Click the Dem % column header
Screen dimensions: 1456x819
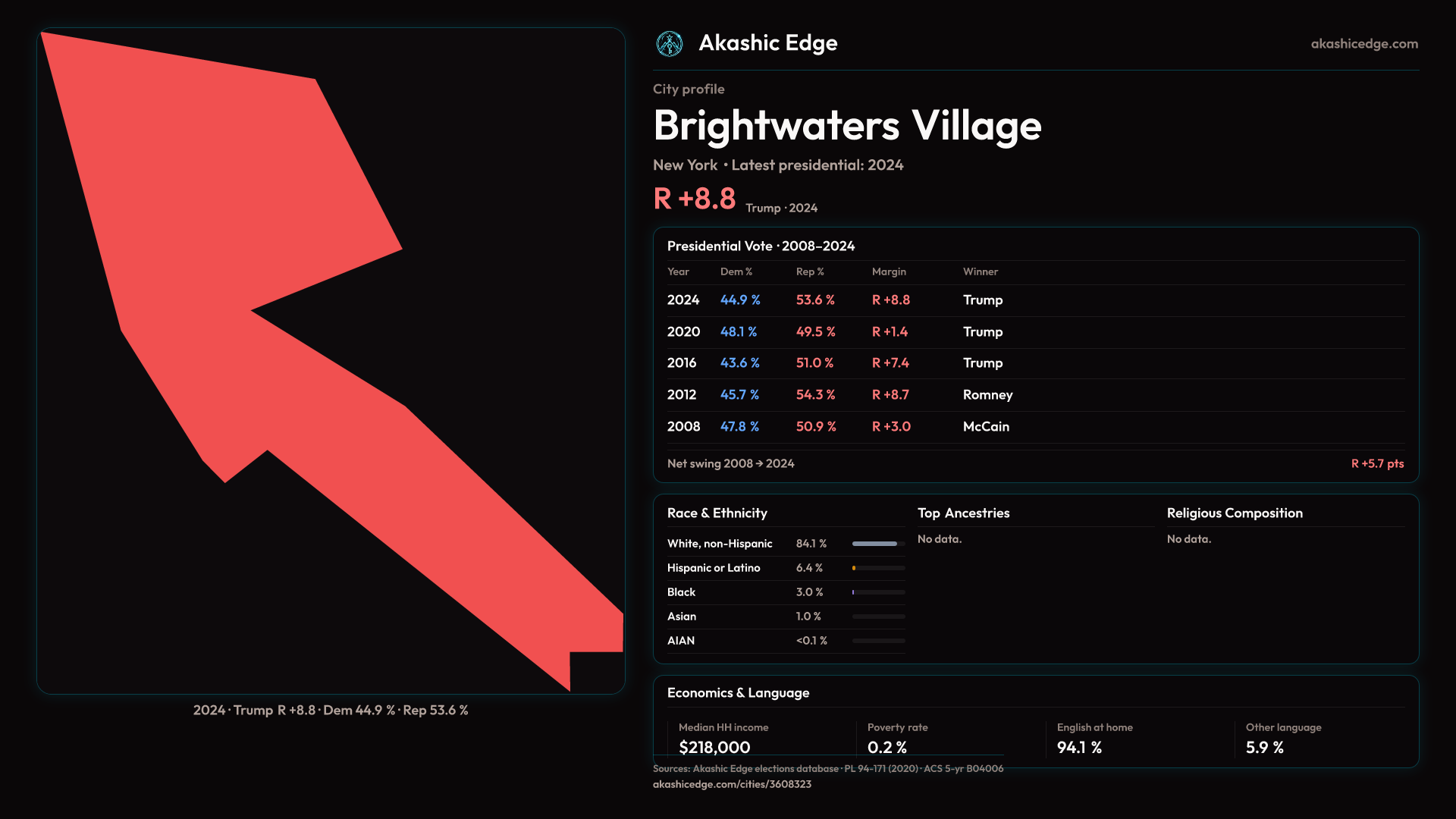tap(736, 271)
